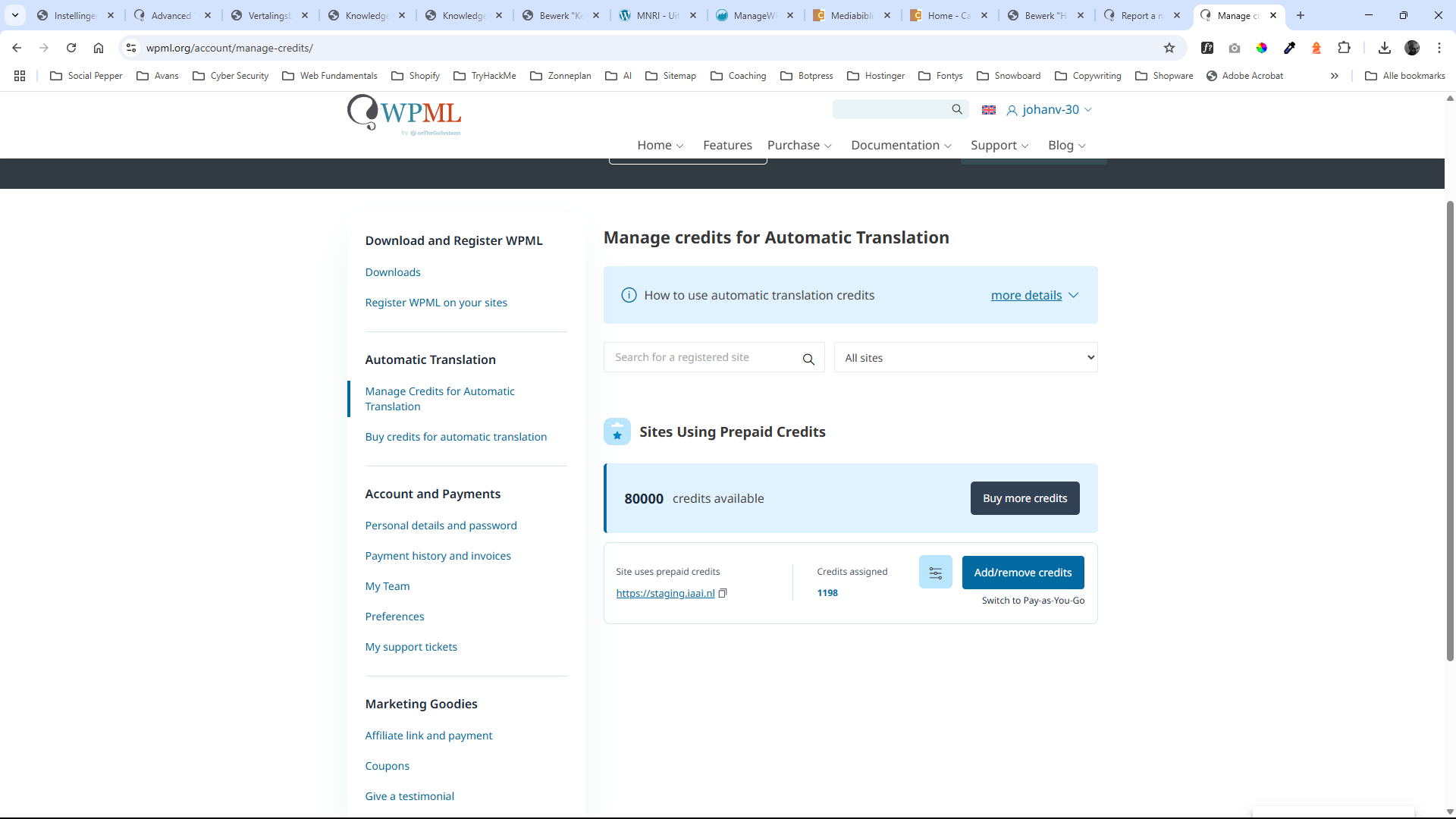Open the Hostinger bookmarks folder
1456x819 pixels.
pos(876,76)
